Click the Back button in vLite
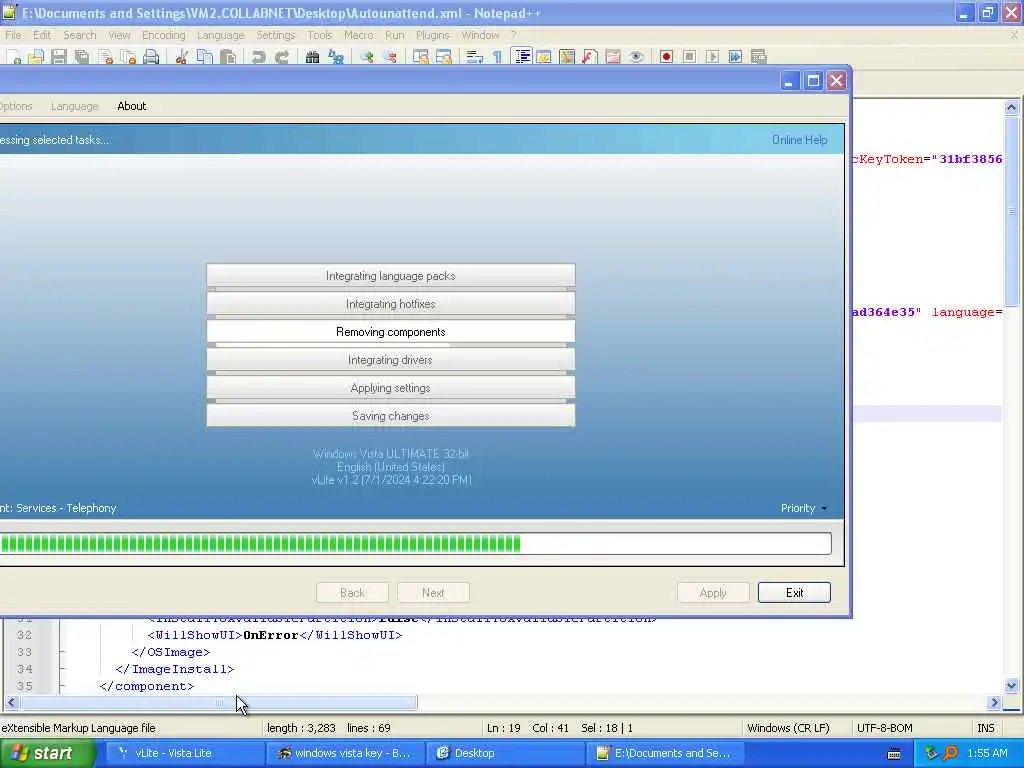Viewport: 1024px width, 768px height. [353, 593]
